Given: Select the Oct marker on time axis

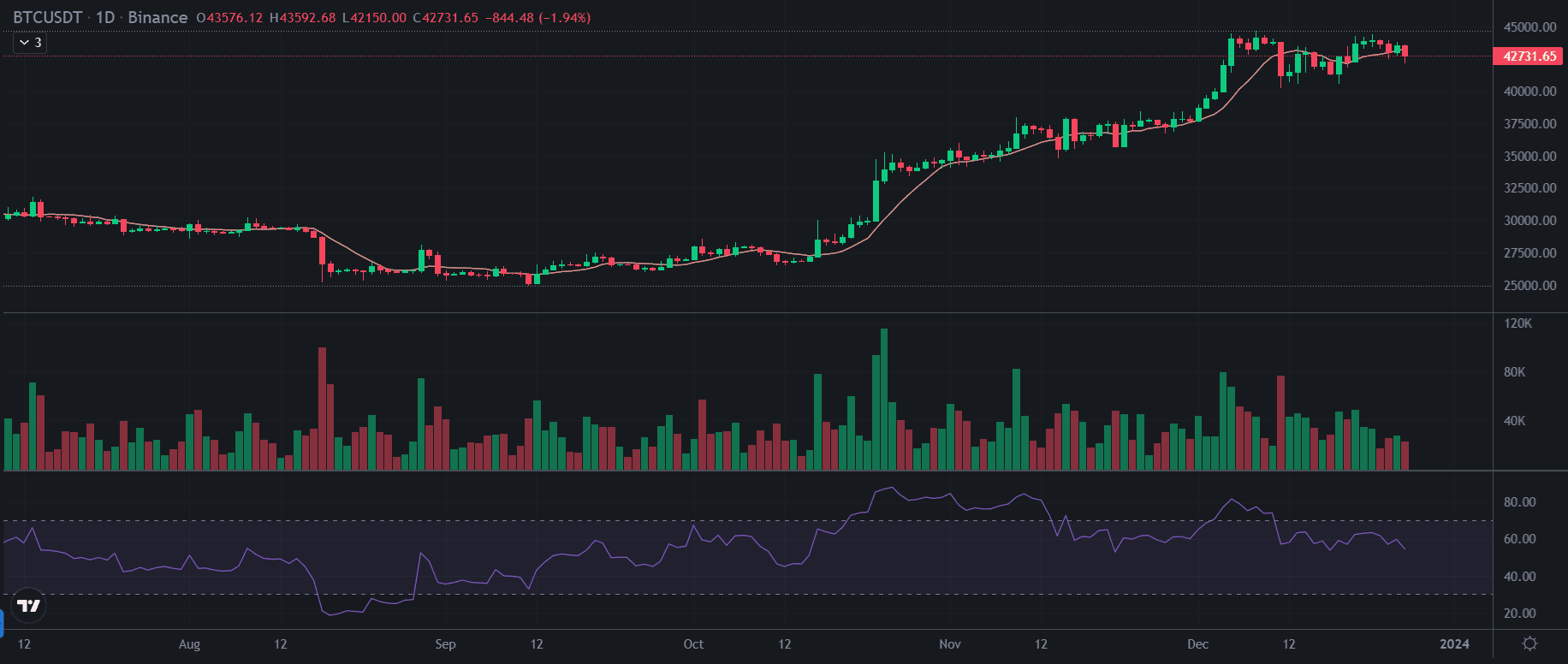Looking at the screenshot, I should coord(693,644).
